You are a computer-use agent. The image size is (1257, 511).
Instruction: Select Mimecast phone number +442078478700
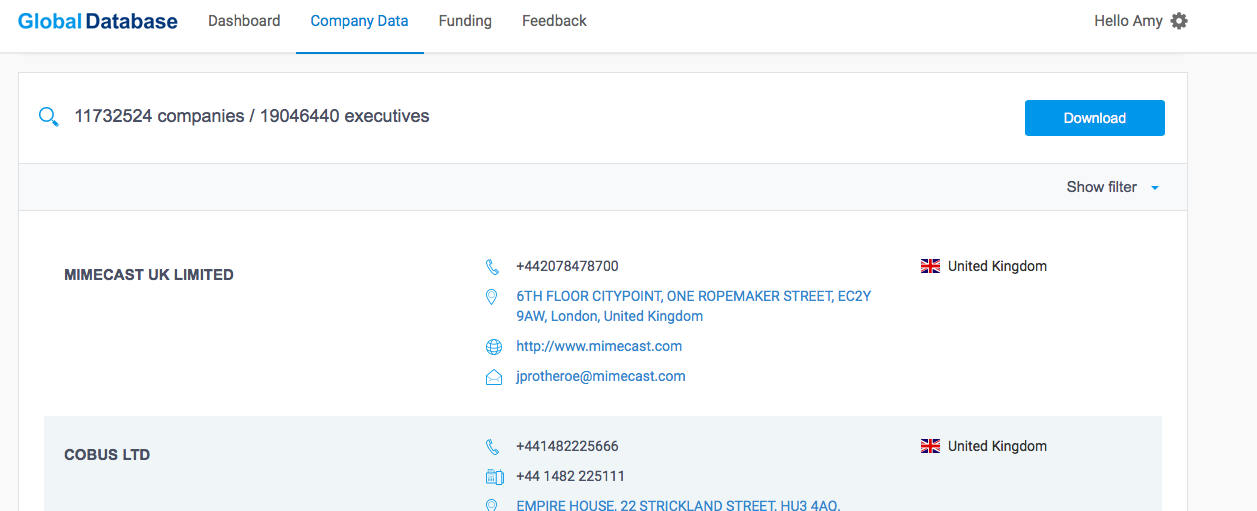(567, 266)
